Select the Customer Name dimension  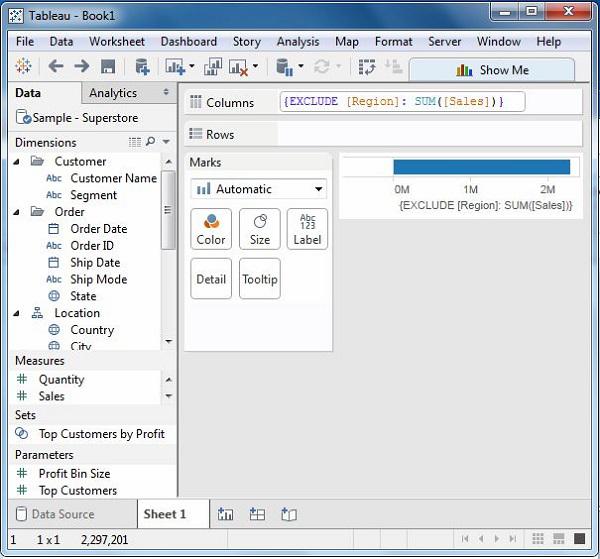click(114, 178)
